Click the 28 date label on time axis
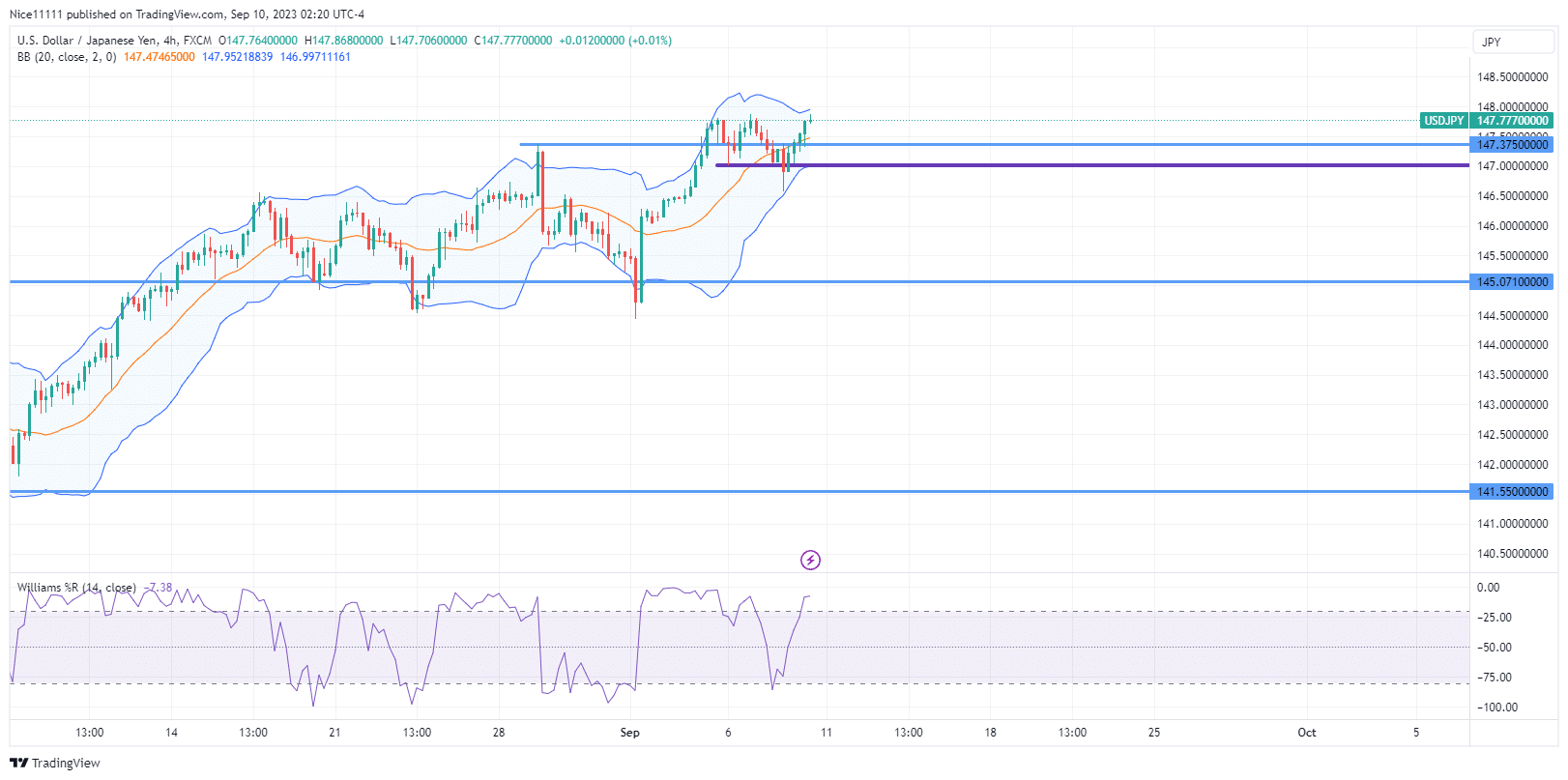 tap(499, 733)
